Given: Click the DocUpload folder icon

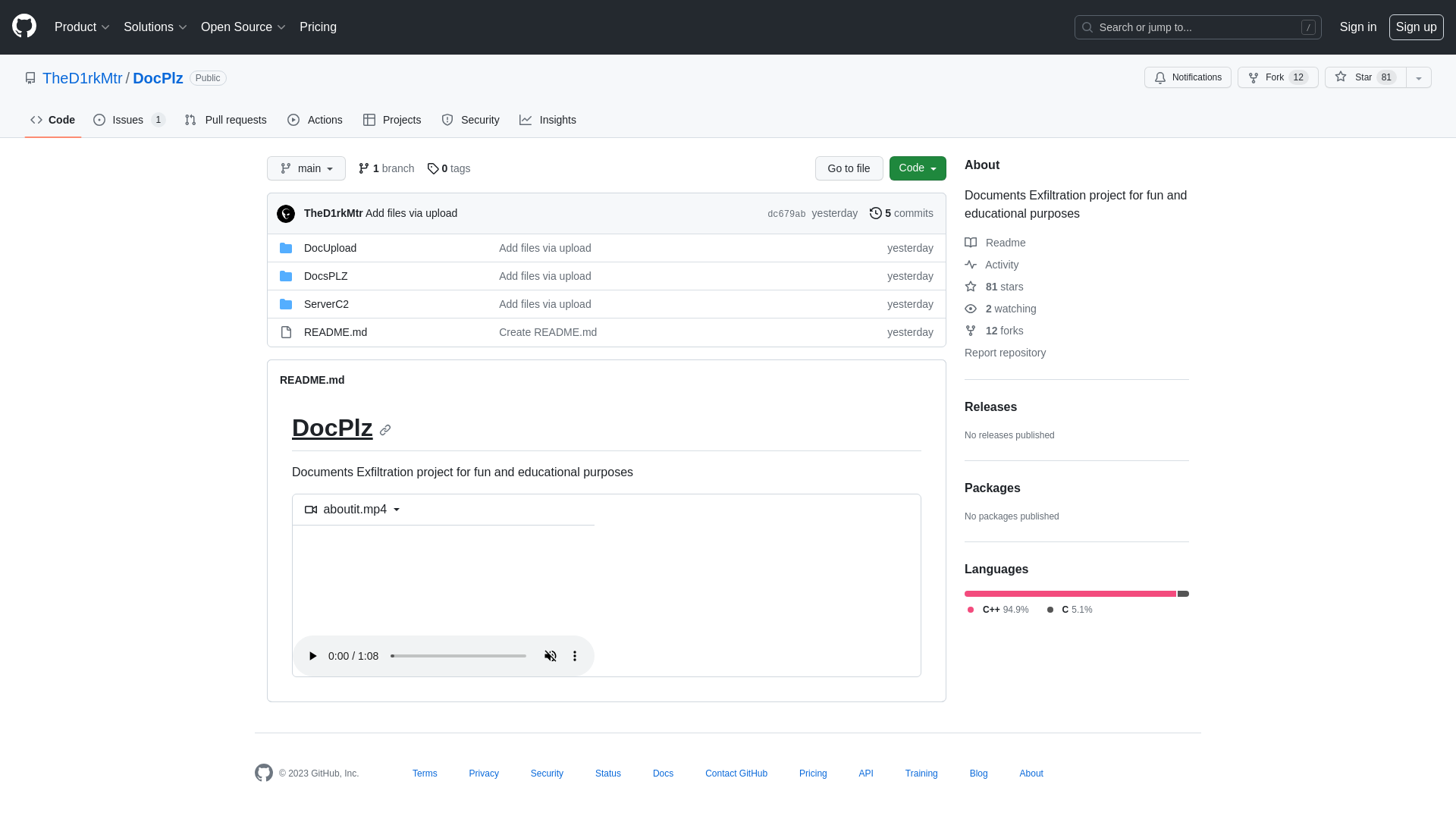Looking at the screenshot, I should point(286,248).
